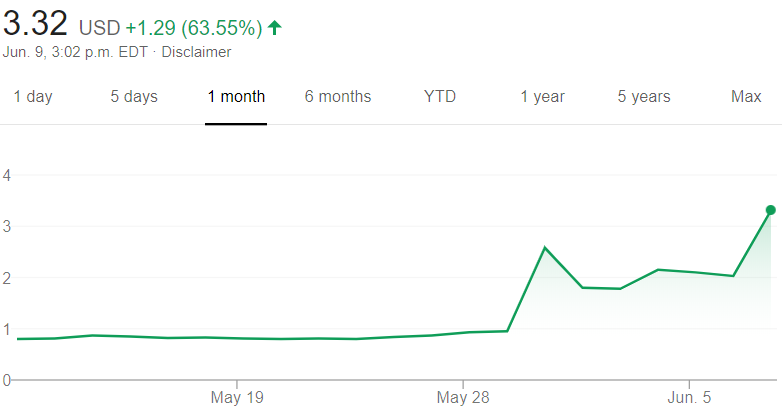
Task: Show the 6 months chart range
Action: (338, 96)
